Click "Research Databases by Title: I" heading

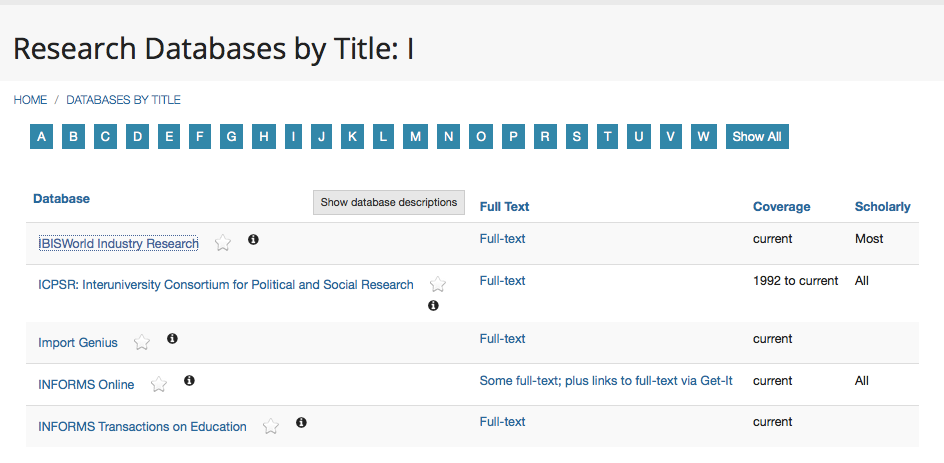point(213,49)
